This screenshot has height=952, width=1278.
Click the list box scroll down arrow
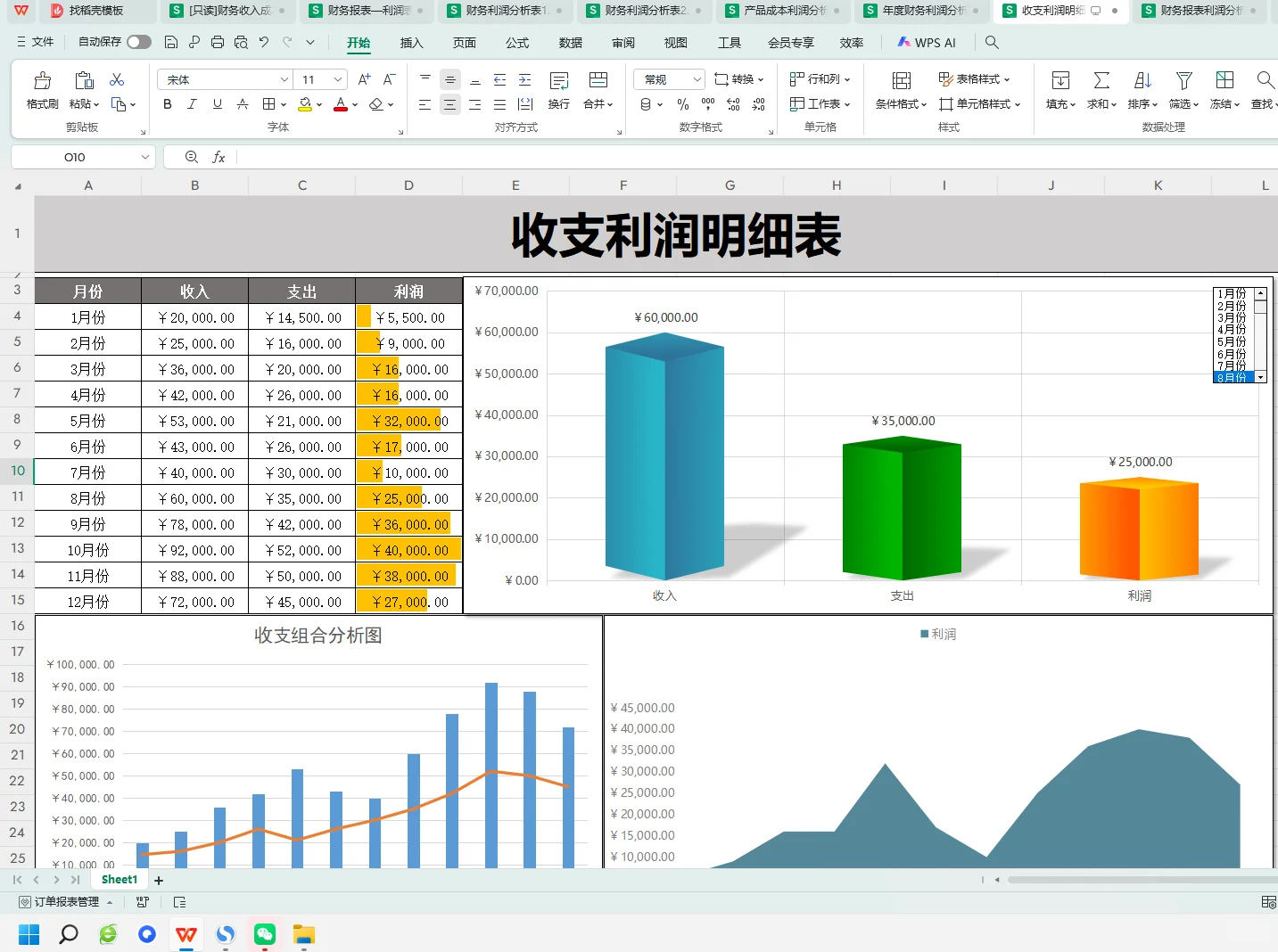(1260, 377)
